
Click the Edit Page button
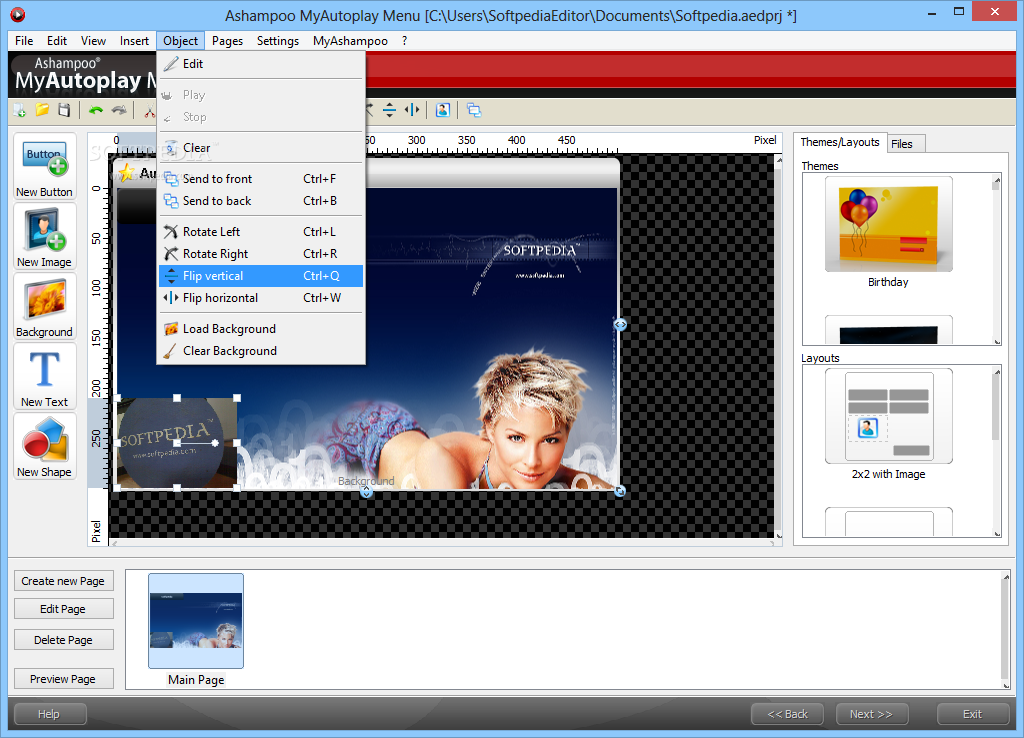(63, 609)
